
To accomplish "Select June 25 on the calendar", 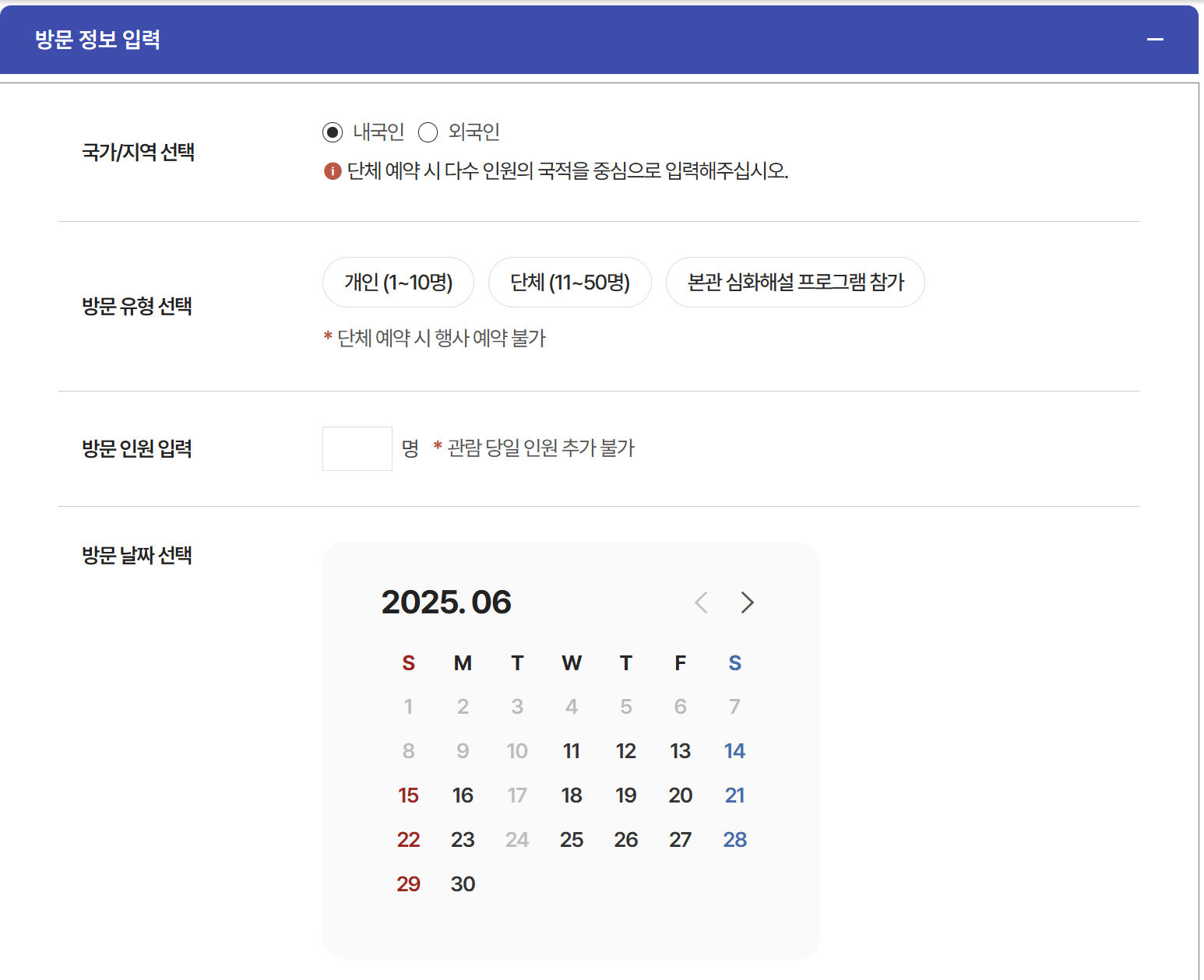I will (x=572, y=839).
